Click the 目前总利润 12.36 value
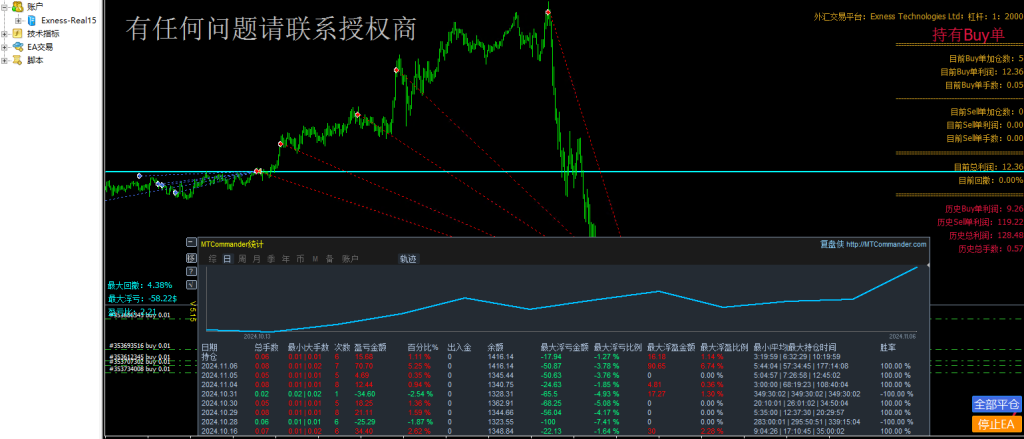Image resolution: width=1024 pixels, height=439 pixels. click(x=1012, y=167)
